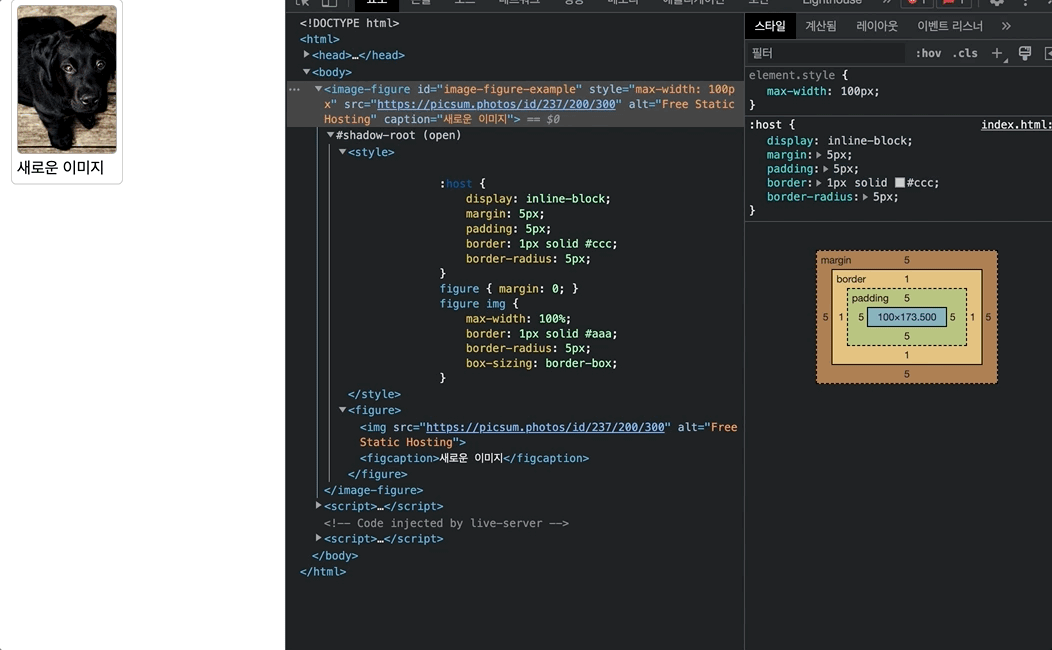Collapse the figure element node
Screen dimensions: 1052x650
pos(342,409)
